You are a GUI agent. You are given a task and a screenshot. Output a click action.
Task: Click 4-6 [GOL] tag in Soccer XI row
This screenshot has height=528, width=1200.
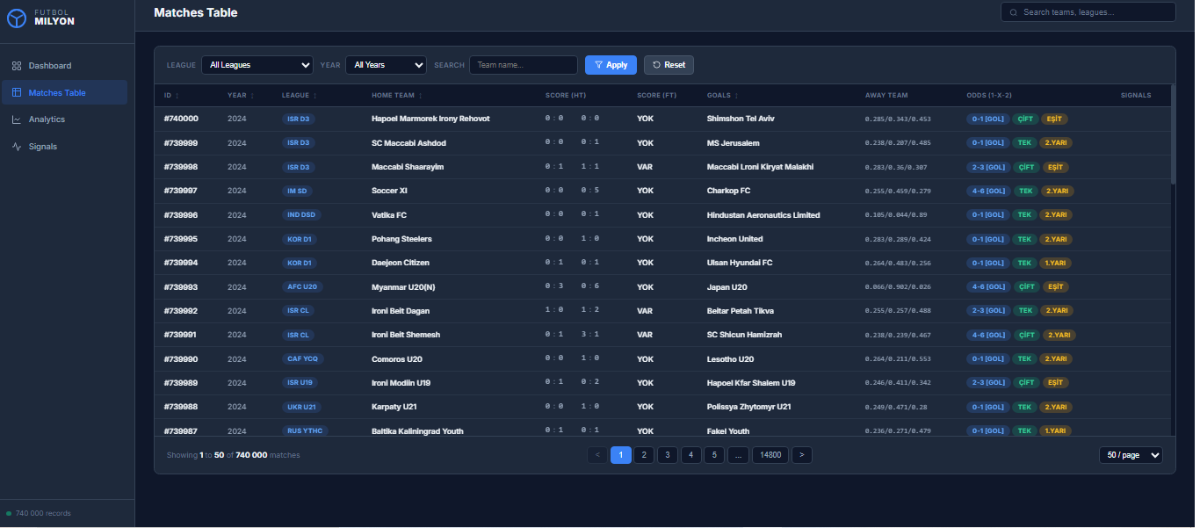coord(988,191)
